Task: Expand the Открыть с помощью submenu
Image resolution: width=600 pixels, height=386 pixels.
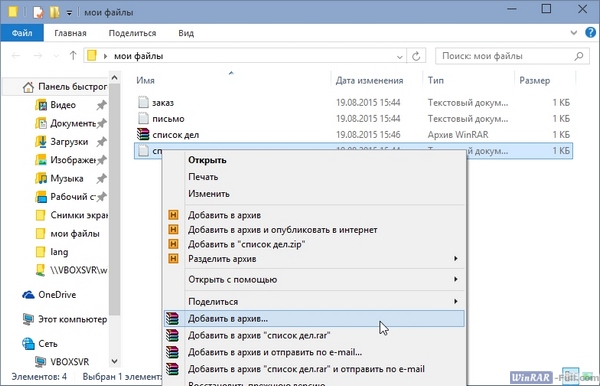Action: coord(456,279)
